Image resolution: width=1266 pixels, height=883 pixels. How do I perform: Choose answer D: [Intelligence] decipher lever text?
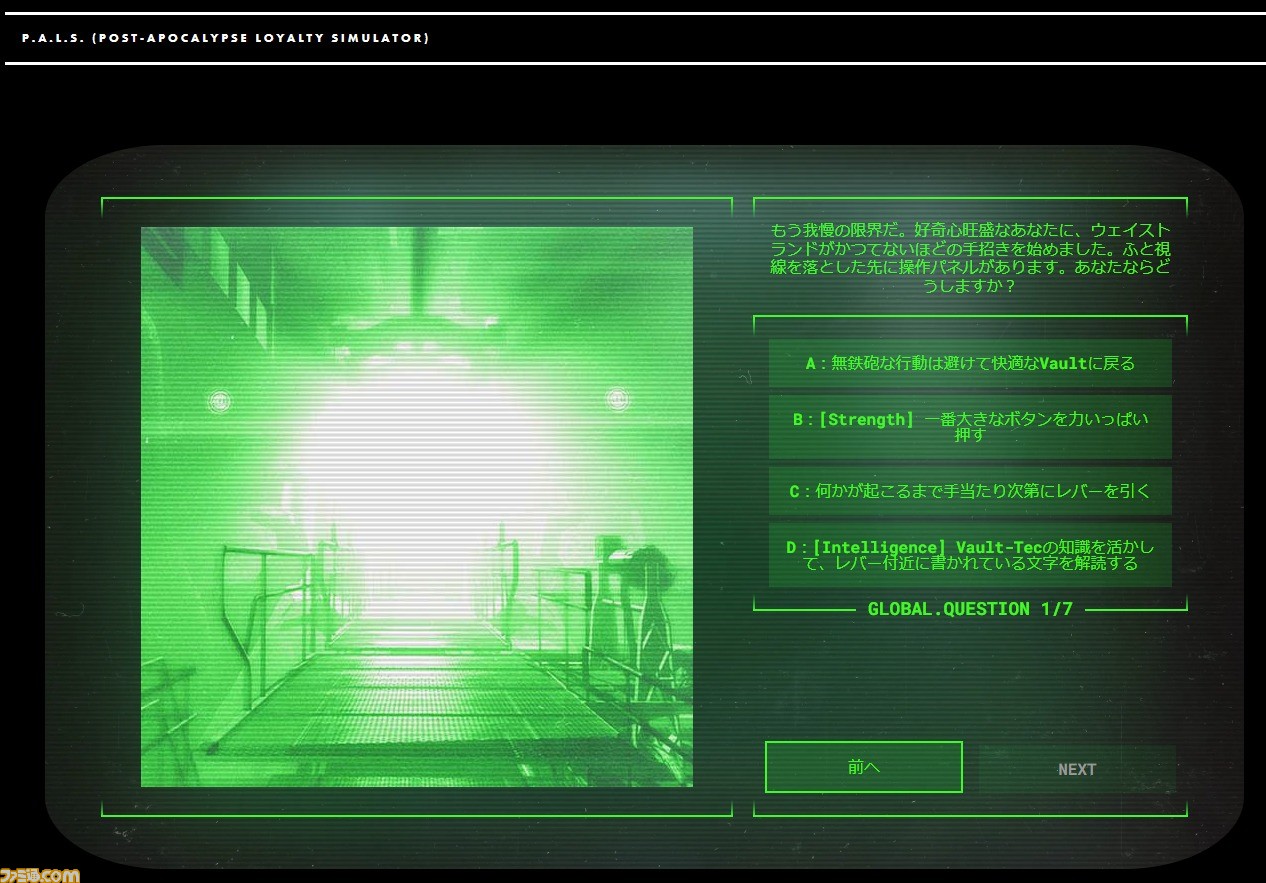(x=970, y=555)
